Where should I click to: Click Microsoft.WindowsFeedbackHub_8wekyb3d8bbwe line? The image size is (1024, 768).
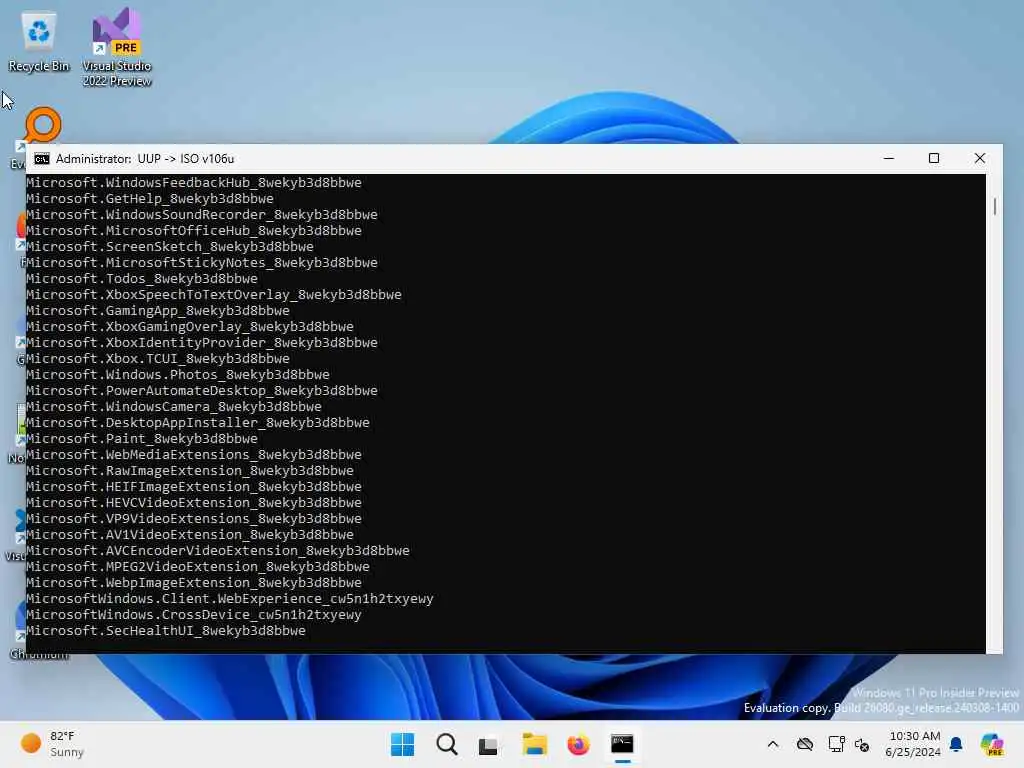(x=194, y=182)
